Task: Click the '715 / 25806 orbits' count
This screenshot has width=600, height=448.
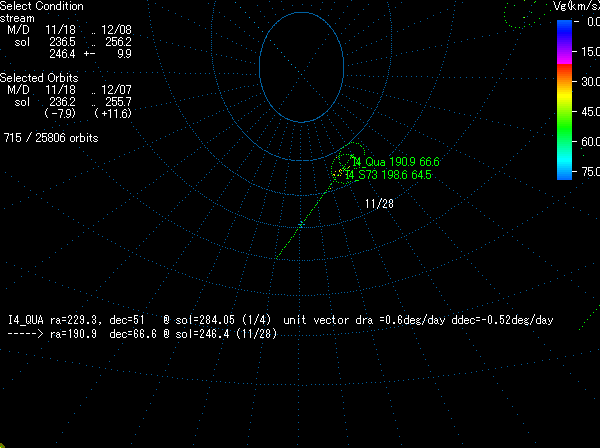Action: coord(51,138)
